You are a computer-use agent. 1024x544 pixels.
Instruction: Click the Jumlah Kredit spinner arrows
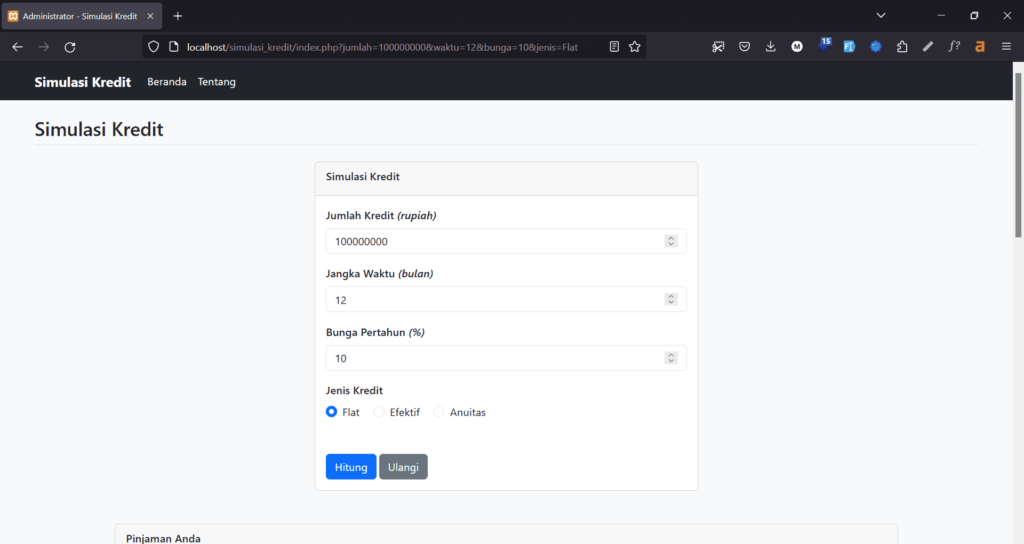[x=671, y=241]
